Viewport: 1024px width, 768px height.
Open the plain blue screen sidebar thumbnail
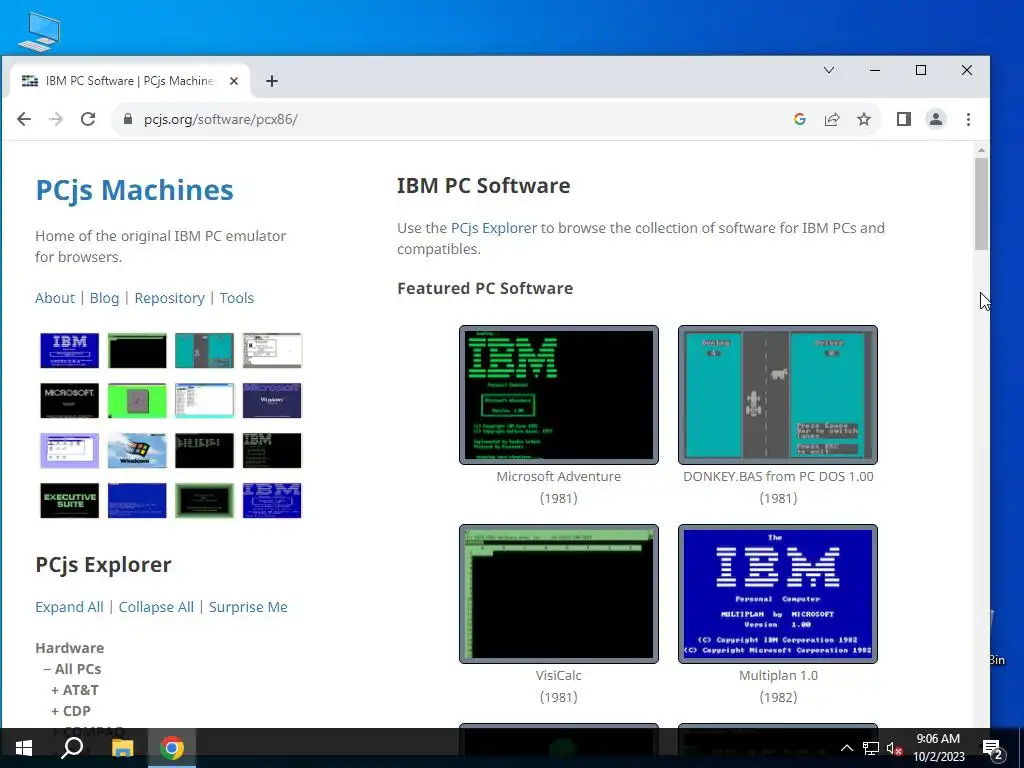pyautogui.click(x=137, y=501)
